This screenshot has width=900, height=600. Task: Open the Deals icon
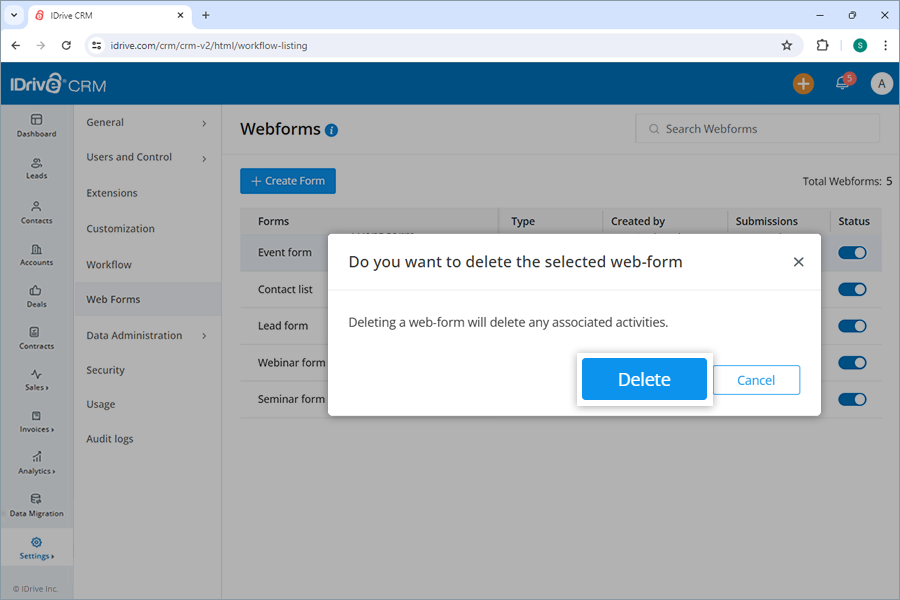pos(36,294)
